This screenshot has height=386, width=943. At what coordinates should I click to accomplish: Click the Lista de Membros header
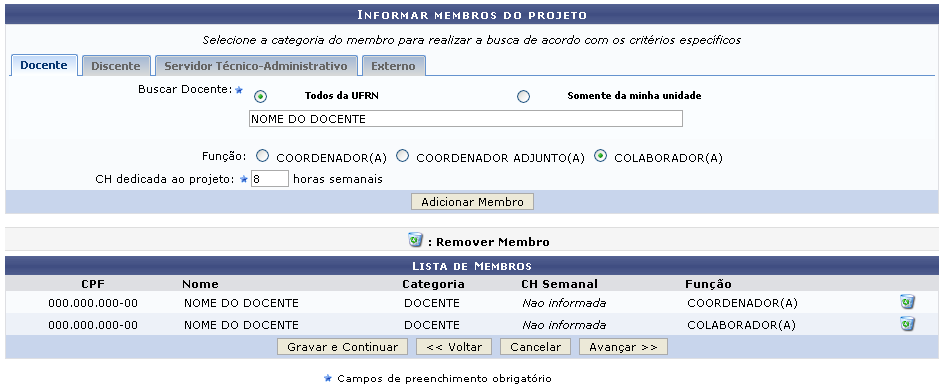pyautogui.click(x=472, y=266)
